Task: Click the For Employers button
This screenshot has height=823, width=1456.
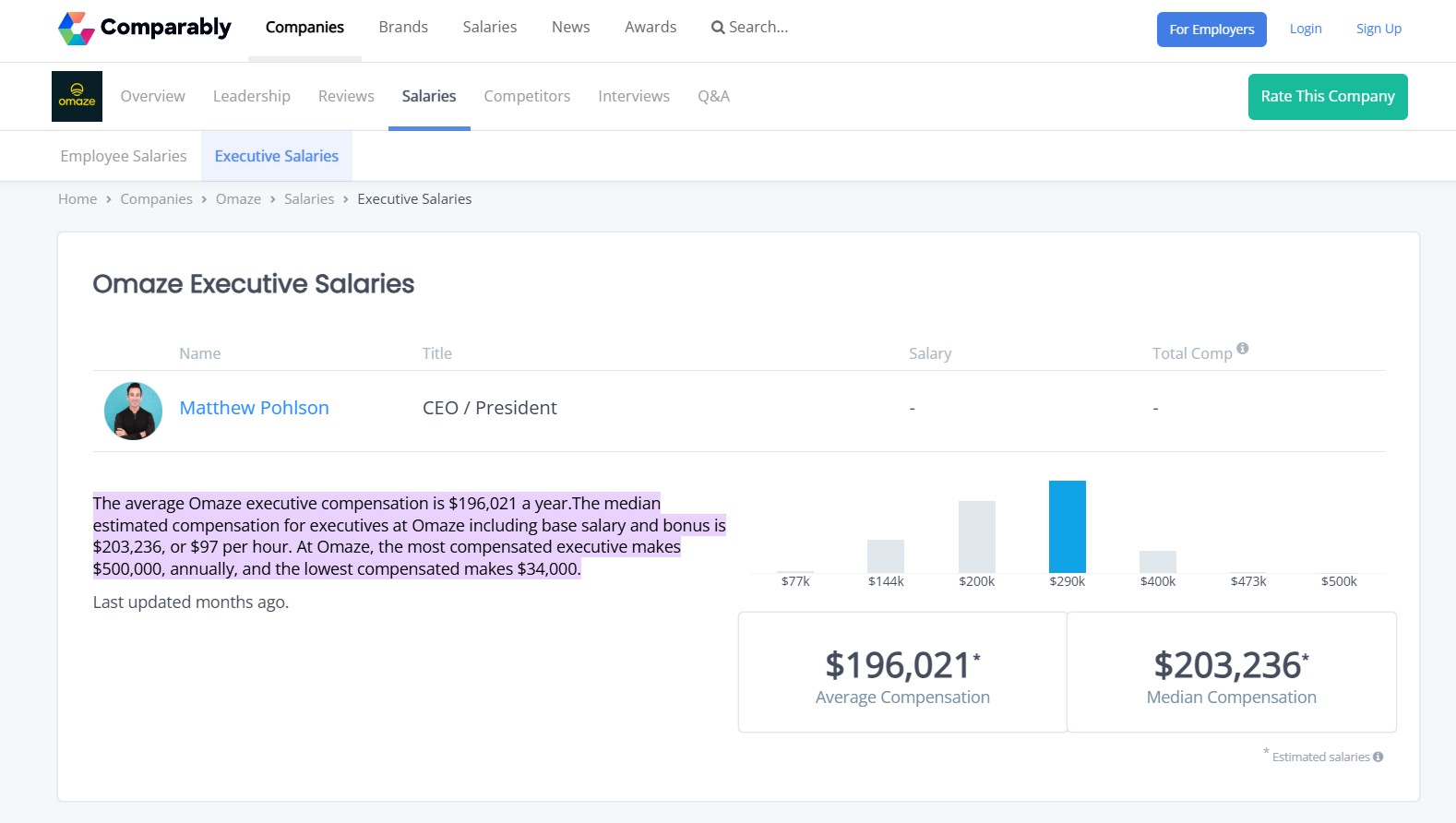Action: pos(1211,30)
